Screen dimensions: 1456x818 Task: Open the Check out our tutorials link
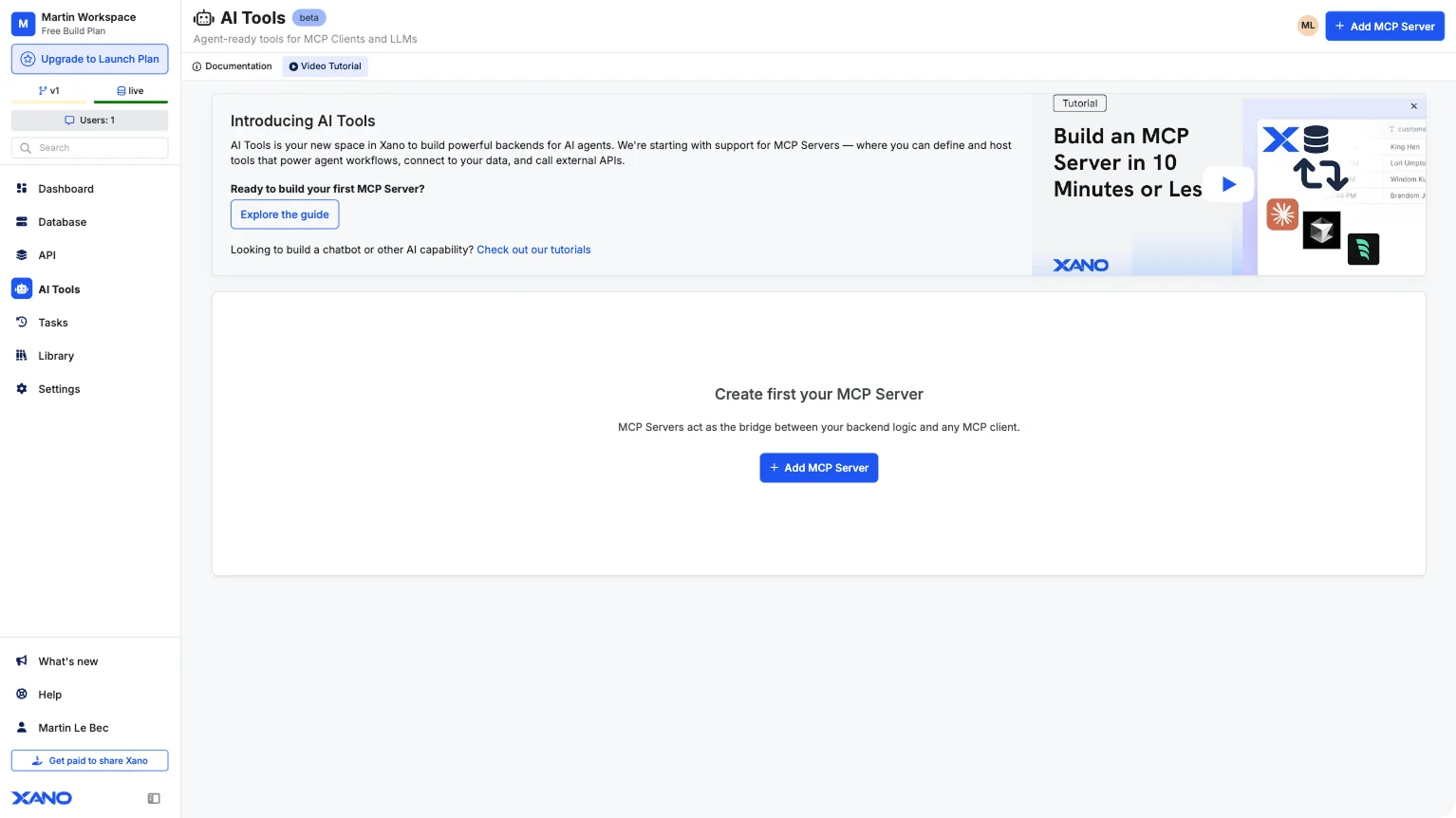(x=533, y=250)
